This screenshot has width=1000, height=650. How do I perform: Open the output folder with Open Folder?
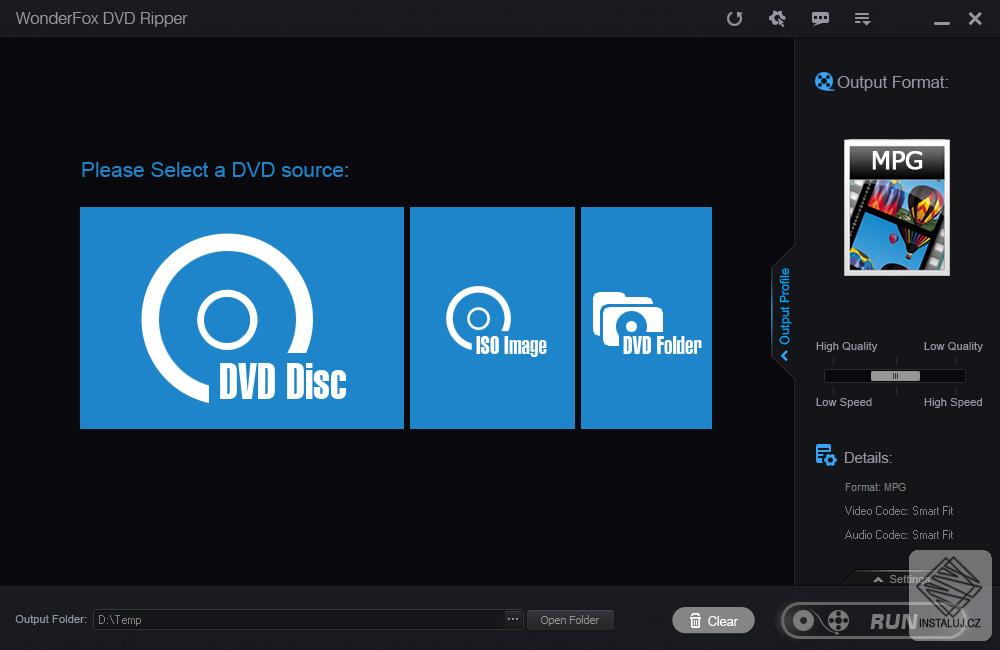point(570,619)
